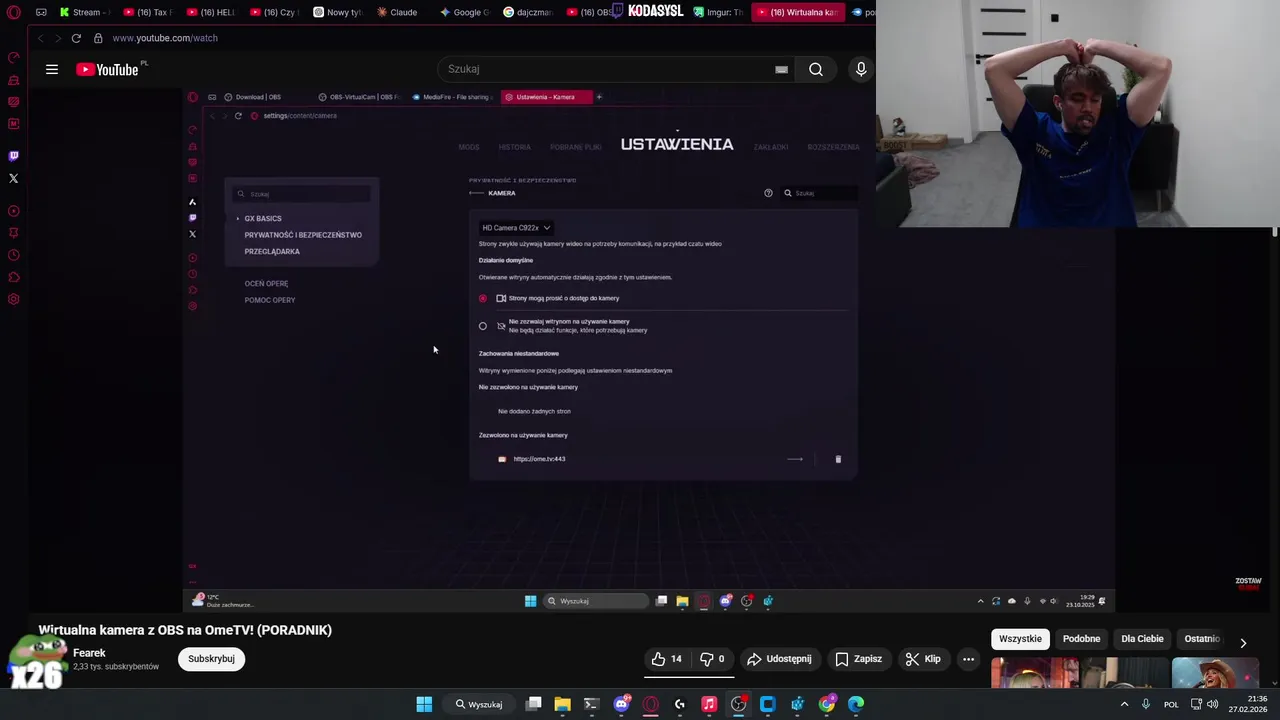Open the POL input language switcher
This screenshot has height=720, width=1280.
click(x=1171, y=704)
